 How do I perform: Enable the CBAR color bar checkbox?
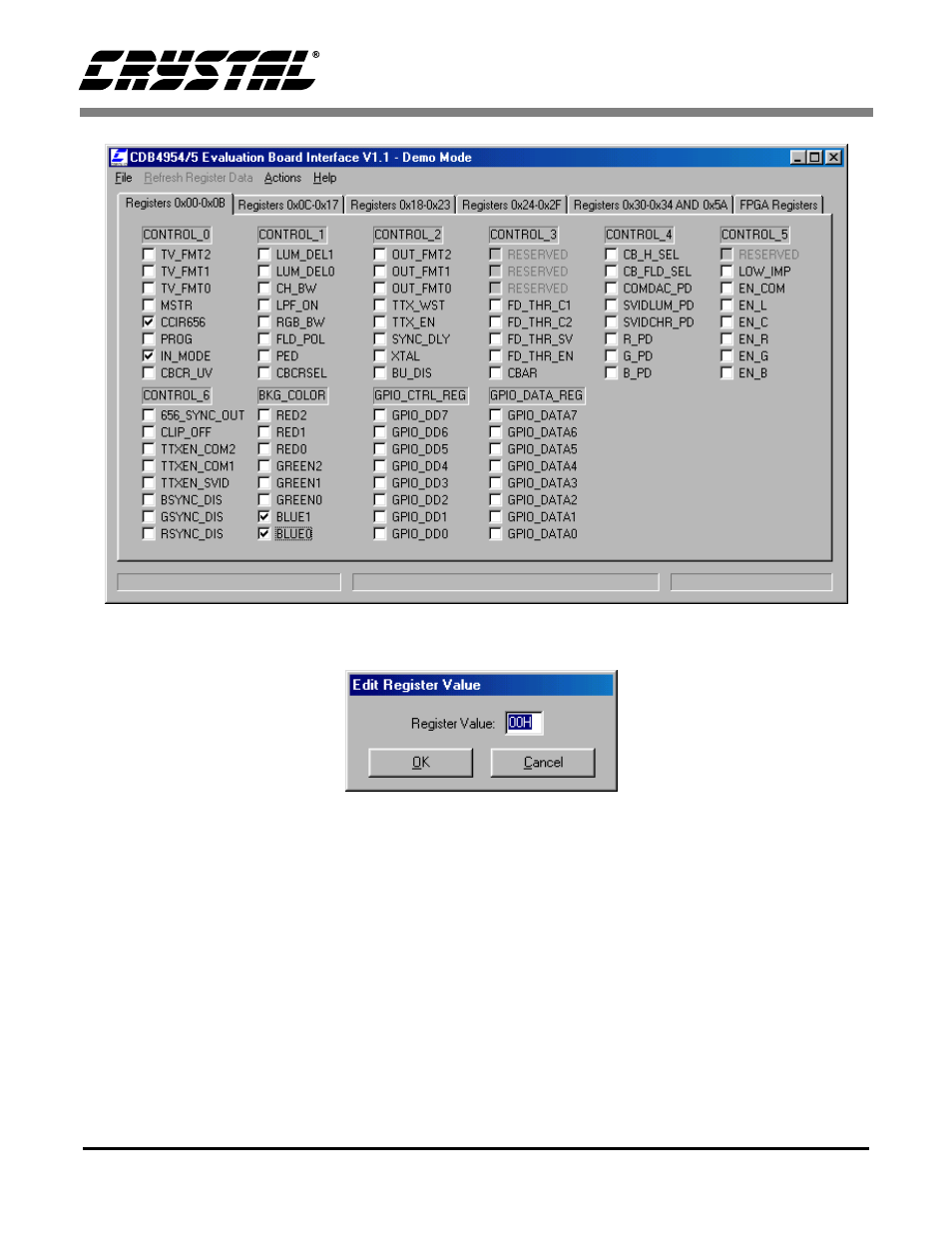pyautogui.click(x=496, y=373)
